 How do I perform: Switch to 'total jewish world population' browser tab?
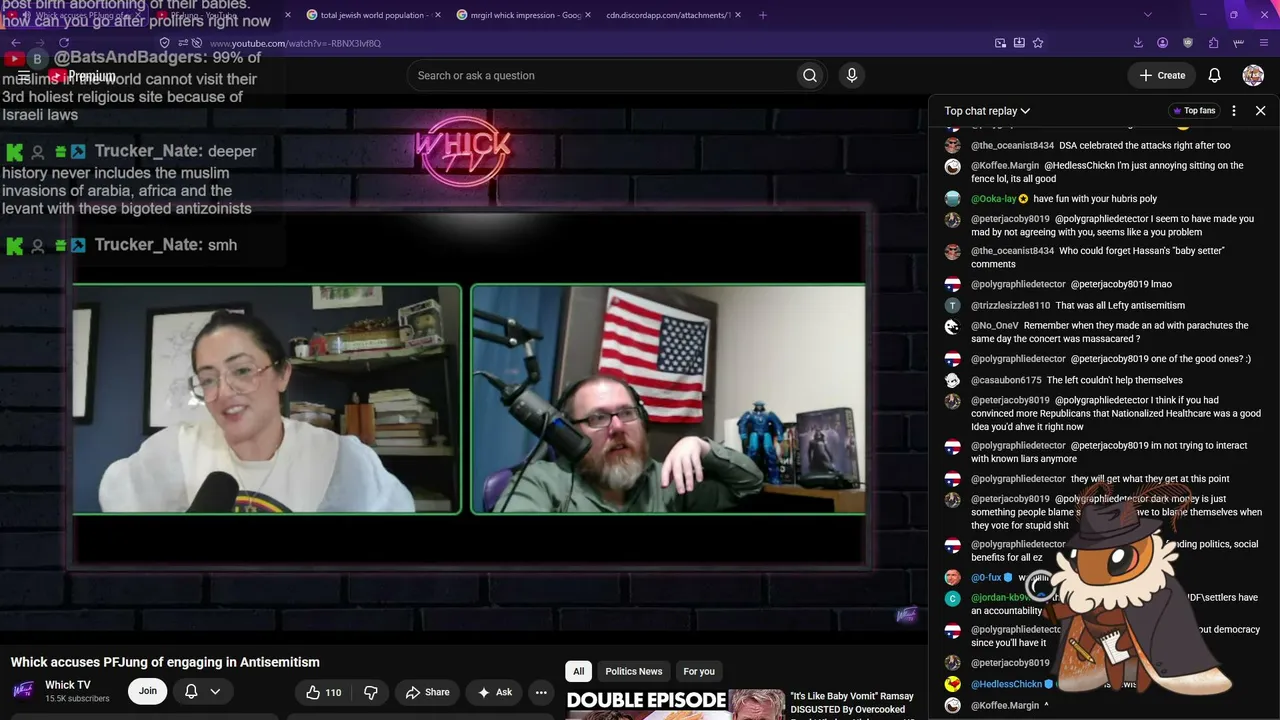[x=366, y=15]
